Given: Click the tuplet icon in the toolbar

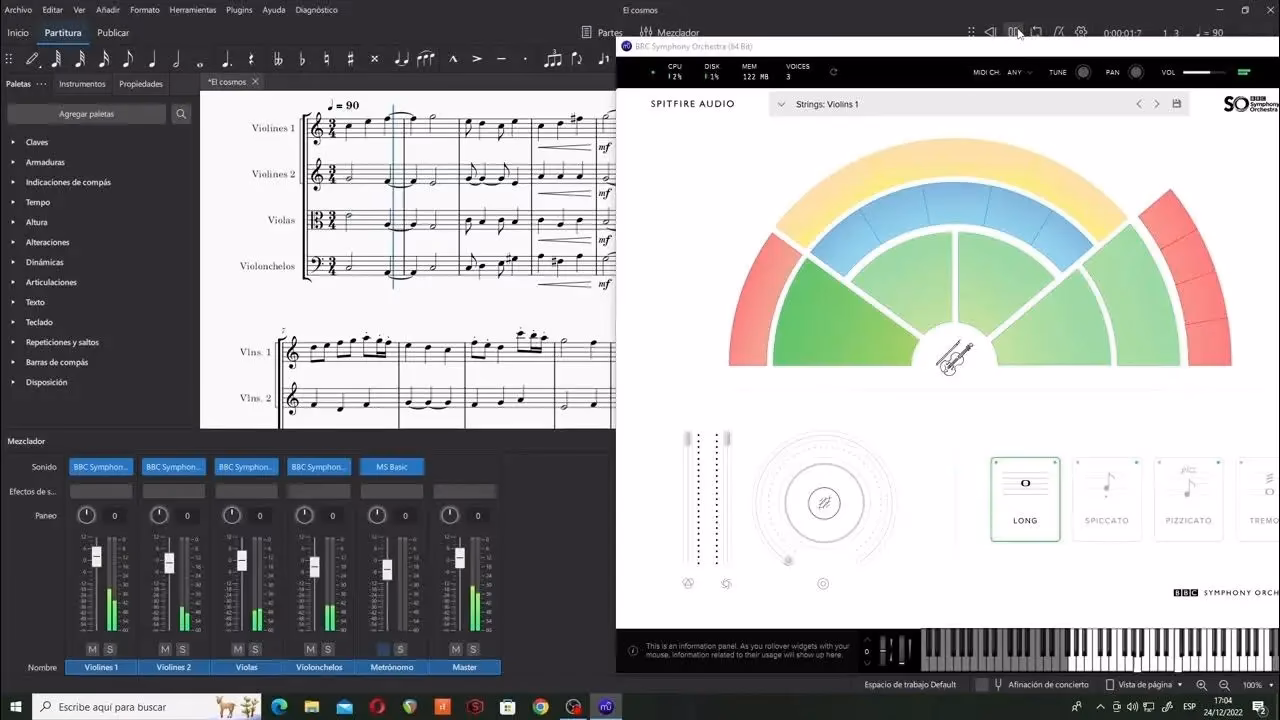Looking at the screenshot, I should 553,60.
